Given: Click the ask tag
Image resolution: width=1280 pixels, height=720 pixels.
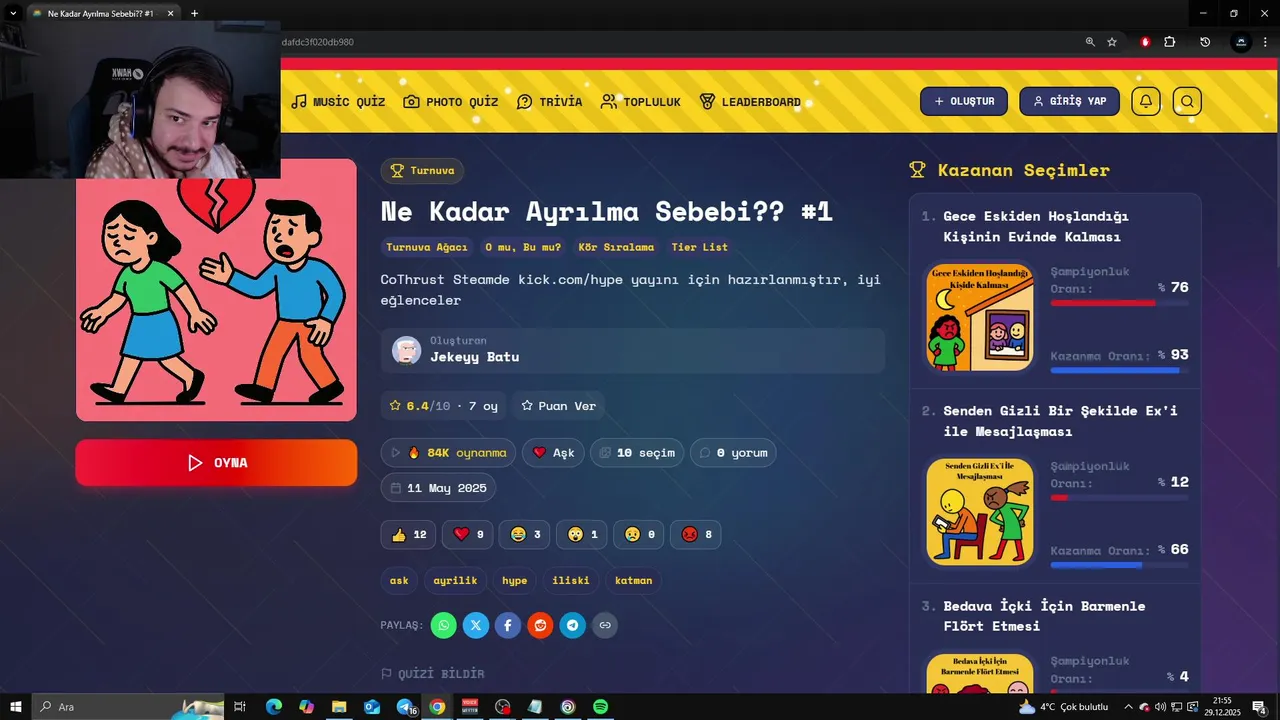Looking at the screenshot, I should (x=399, y=581).
